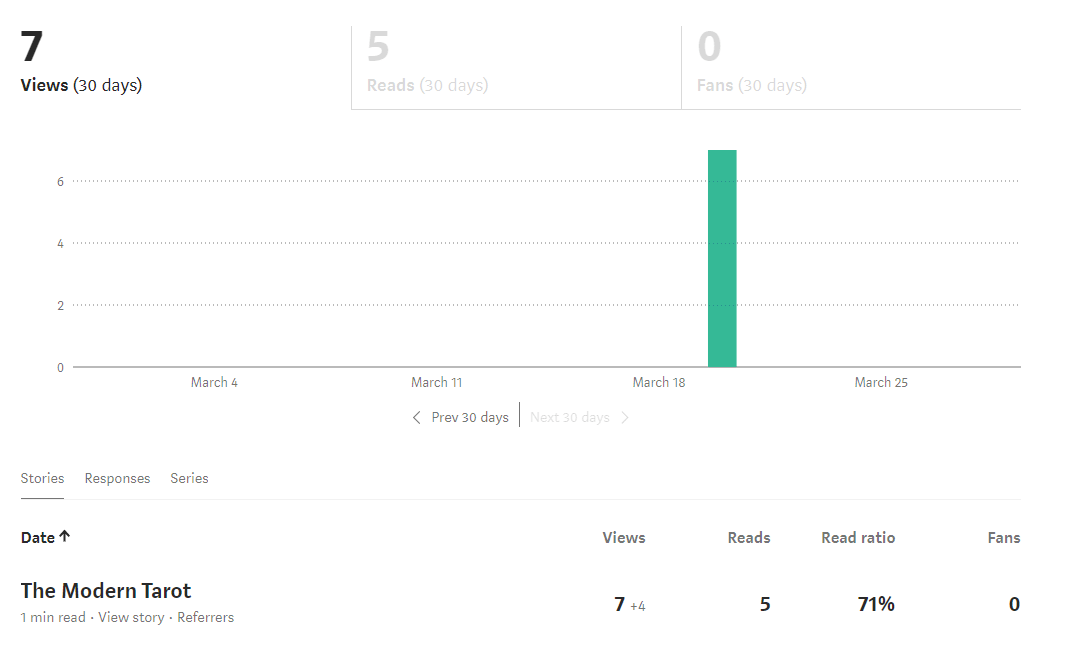Sort by Date column header
Viewport: 1089px width, 653px height.
pyautogui.click(x=38, y=538)
